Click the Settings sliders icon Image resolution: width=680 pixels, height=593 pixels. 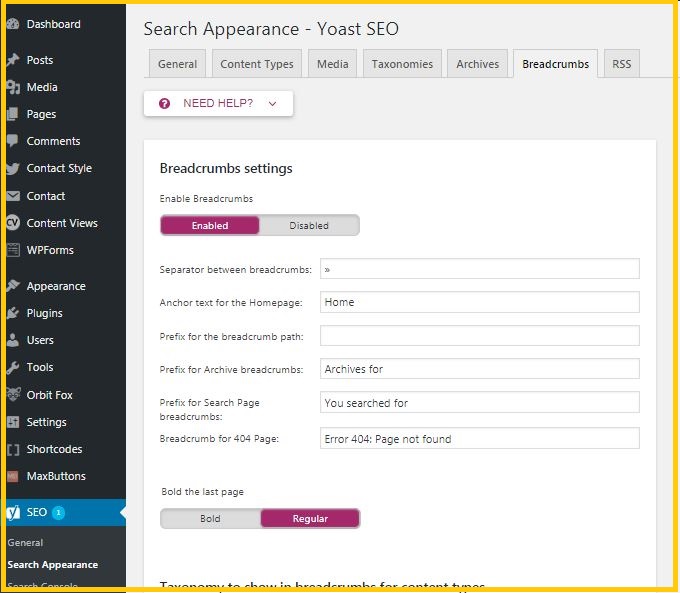click(13, 422)
